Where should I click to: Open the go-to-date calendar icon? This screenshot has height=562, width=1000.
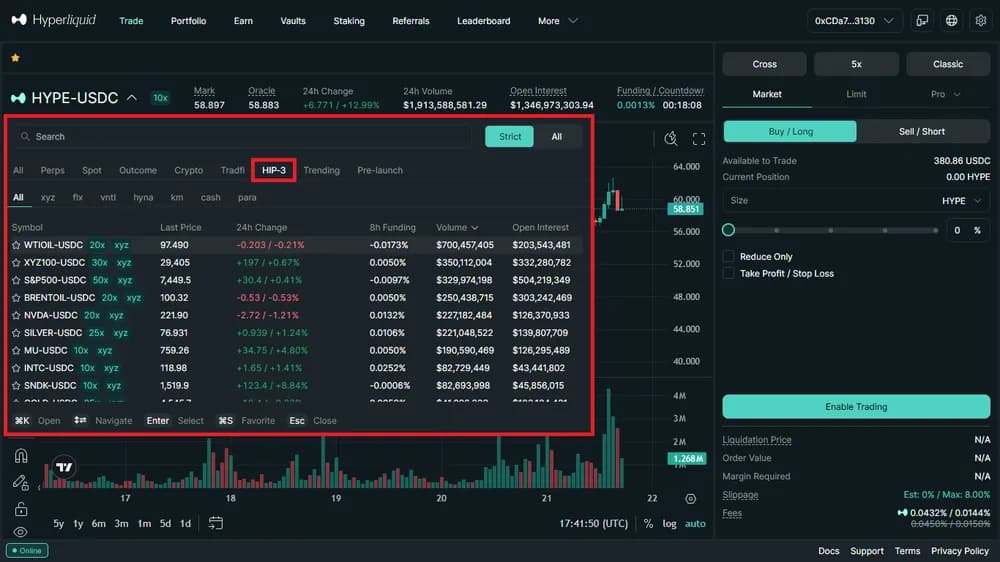pyautogui.click(x=216, y=523)
